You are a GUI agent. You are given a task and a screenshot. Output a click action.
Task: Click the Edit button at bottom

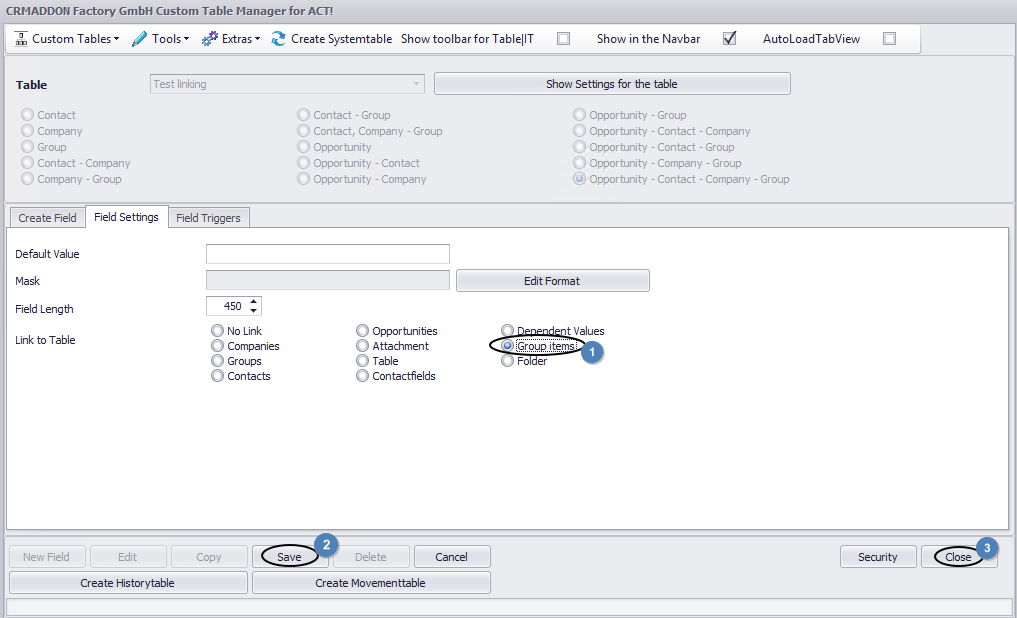click(128, 556)
